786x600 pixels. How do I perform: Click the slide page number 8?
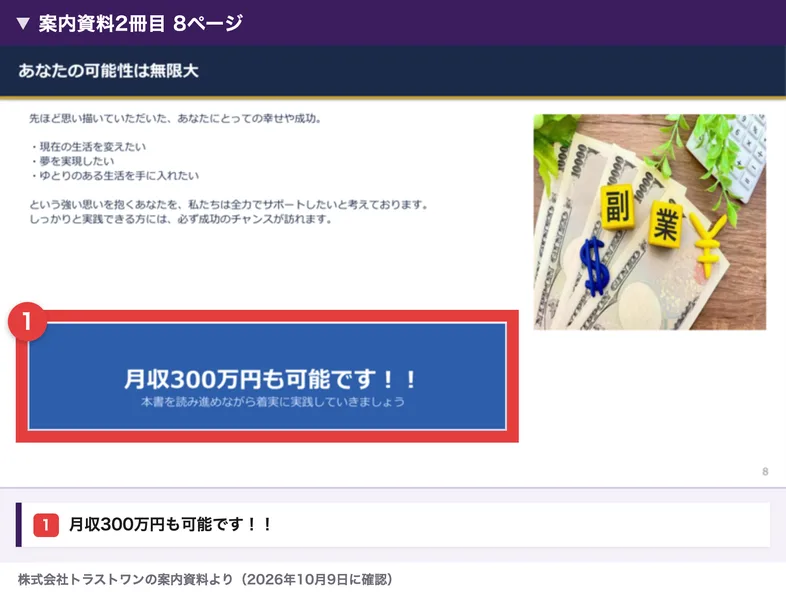coord(765,472)
